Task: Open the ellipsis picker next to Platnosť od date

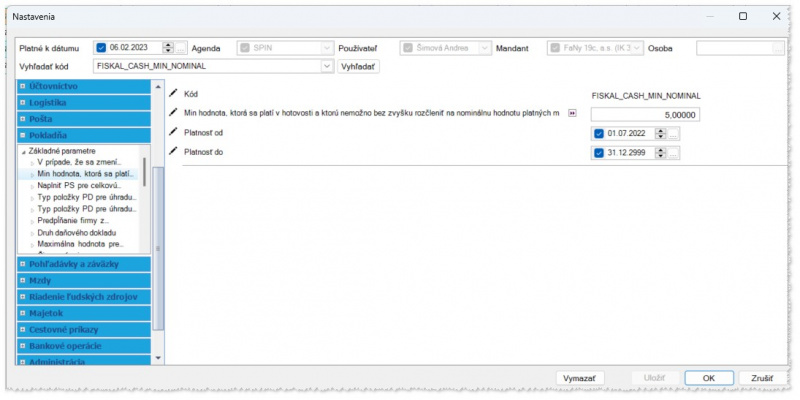Action: (x=674, y=133)
